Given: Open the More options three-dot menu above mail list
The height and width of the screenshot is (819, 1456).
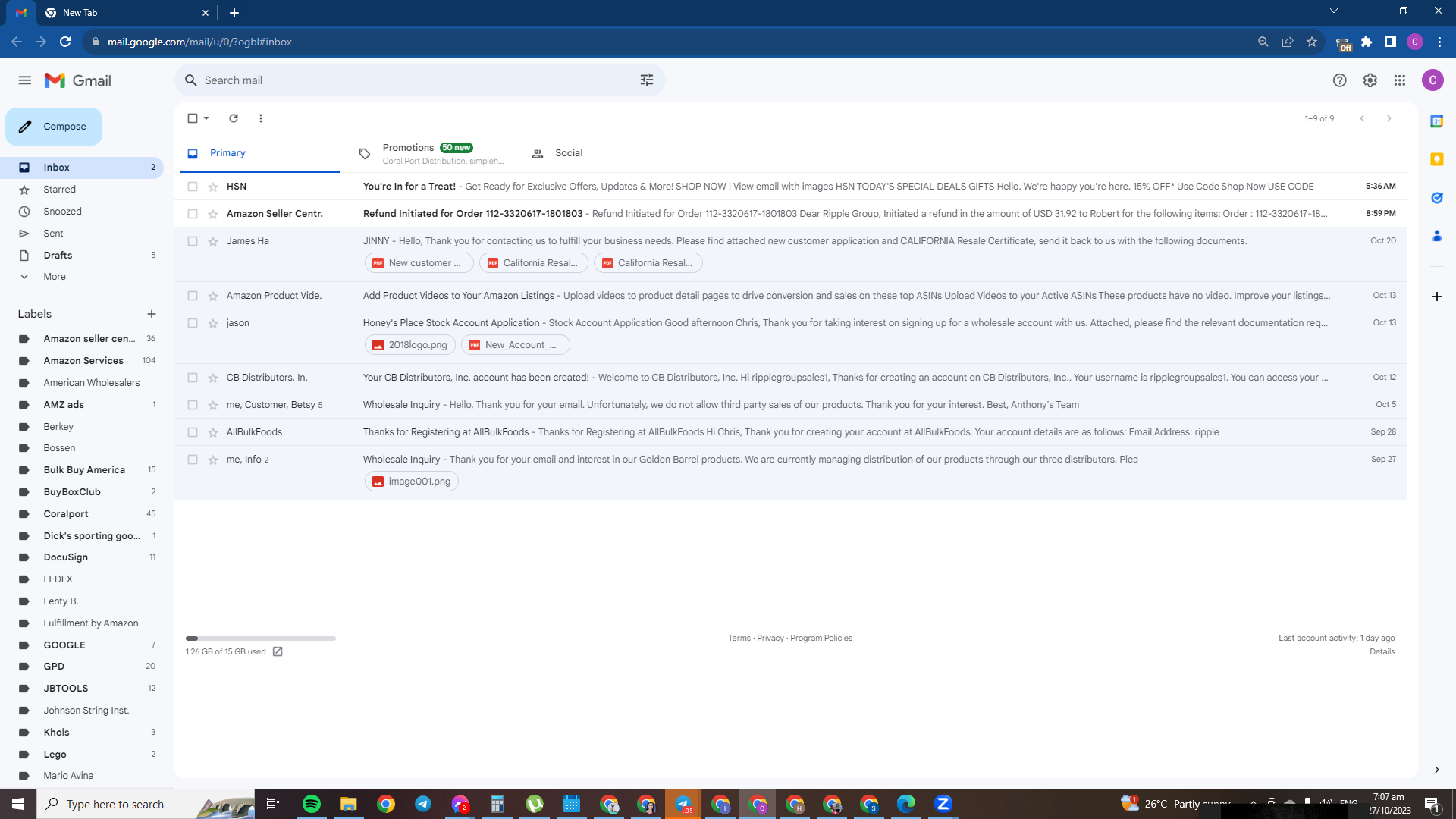Looking at the screenshot, I should click(x=261, y=118).
